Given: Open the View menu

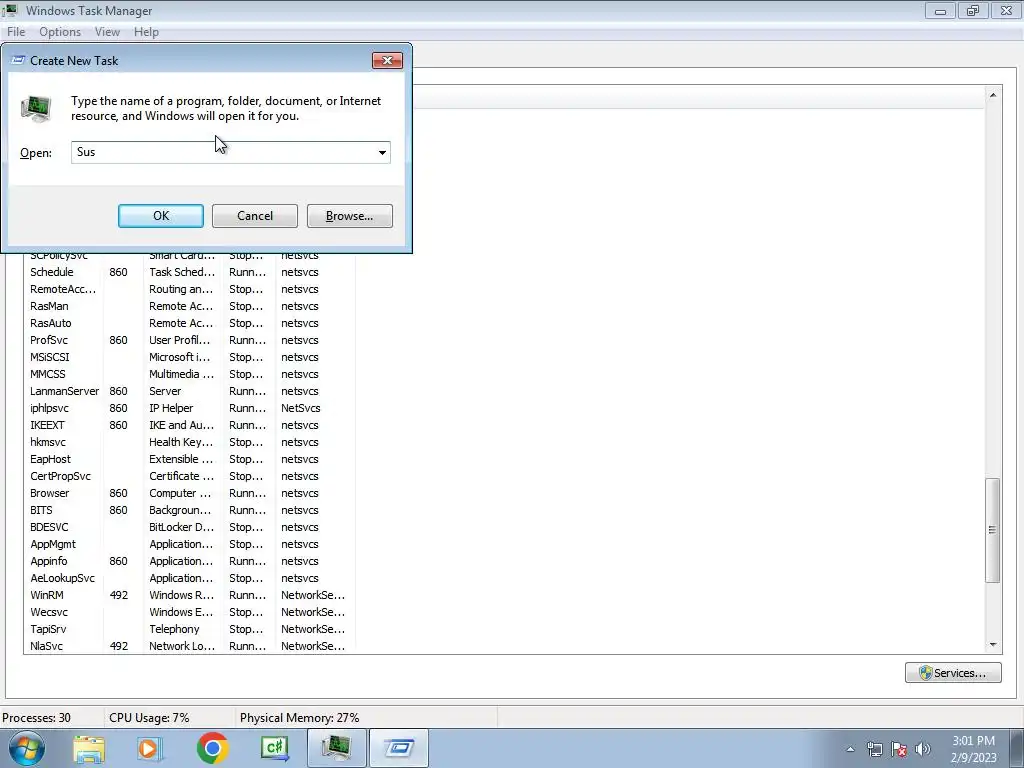Looking at the screenshot, I should point(107,31).
